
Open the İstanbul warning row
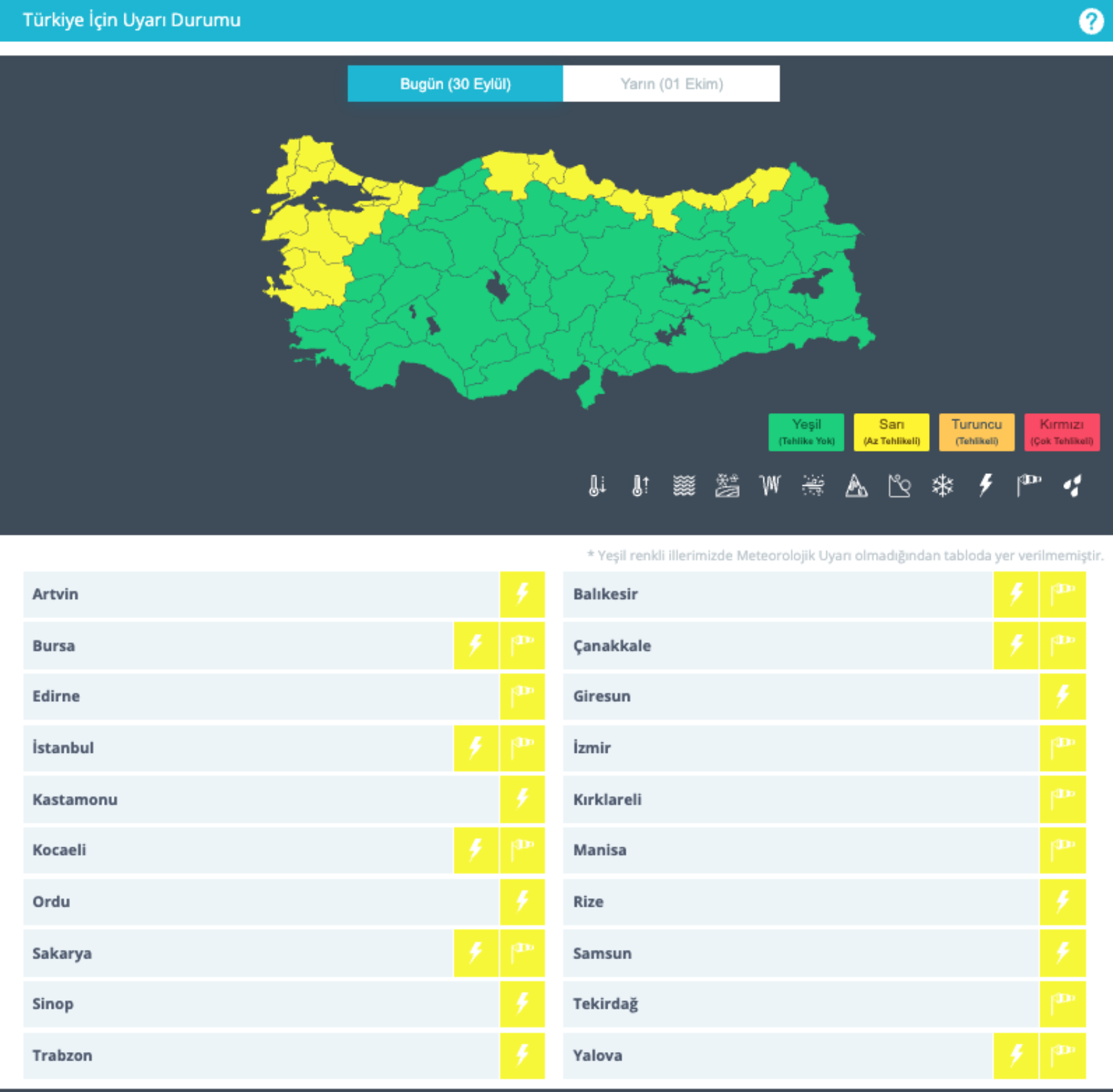click(x=284, y=748)
